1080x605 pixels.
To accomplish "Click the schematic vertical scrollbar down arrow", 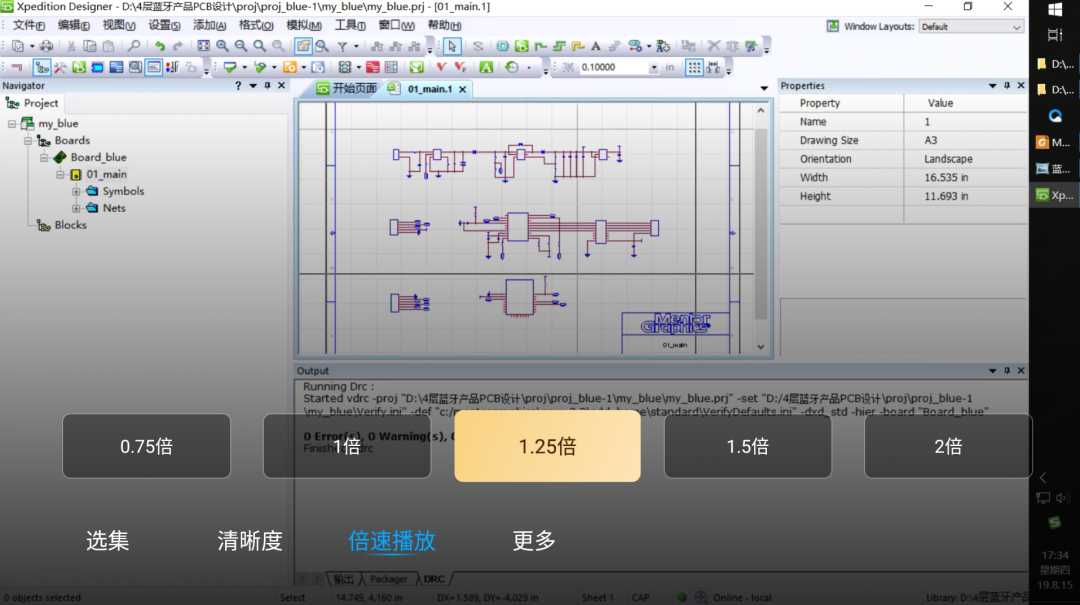I will coord(762,347).
